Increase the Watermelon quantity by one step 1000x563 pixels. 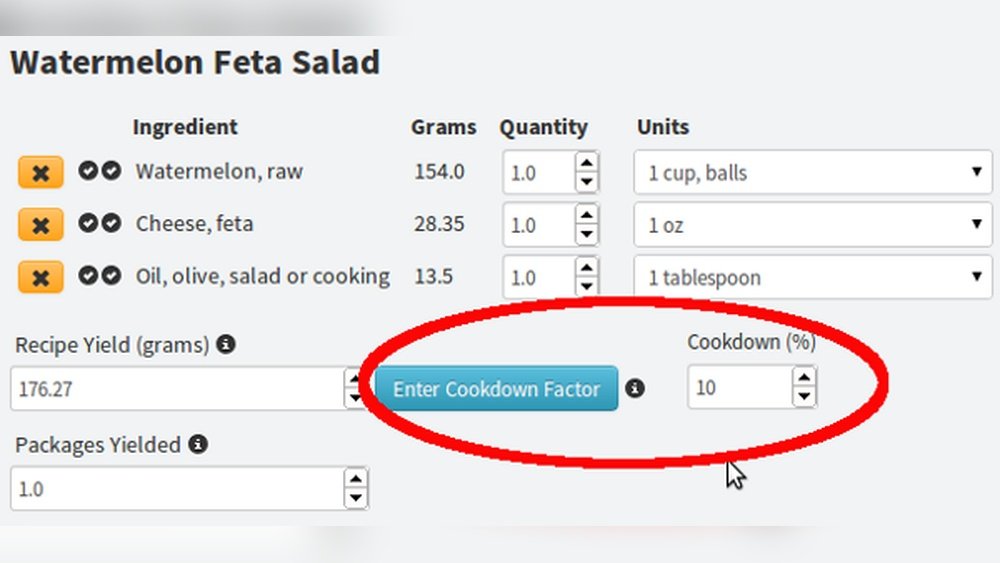587,162
